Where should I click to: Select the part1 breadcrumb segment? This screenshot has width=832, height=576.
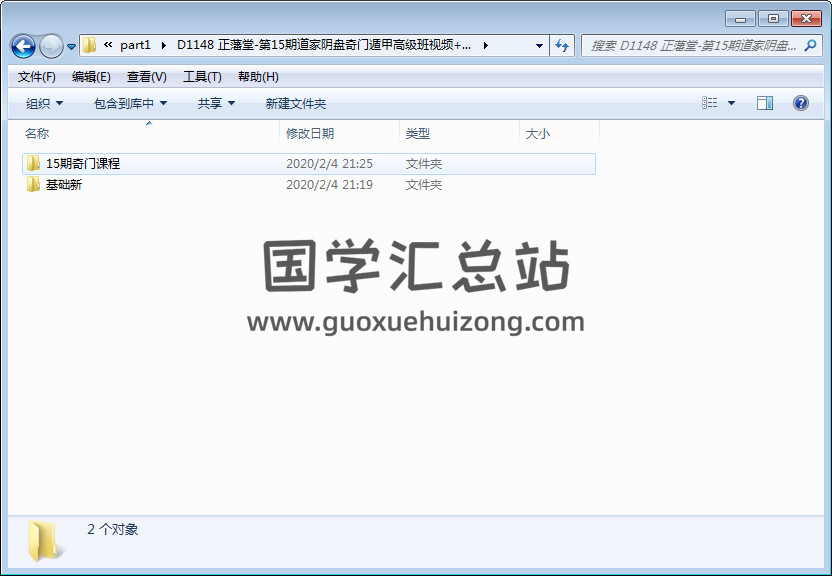click(x=135, y=45)
